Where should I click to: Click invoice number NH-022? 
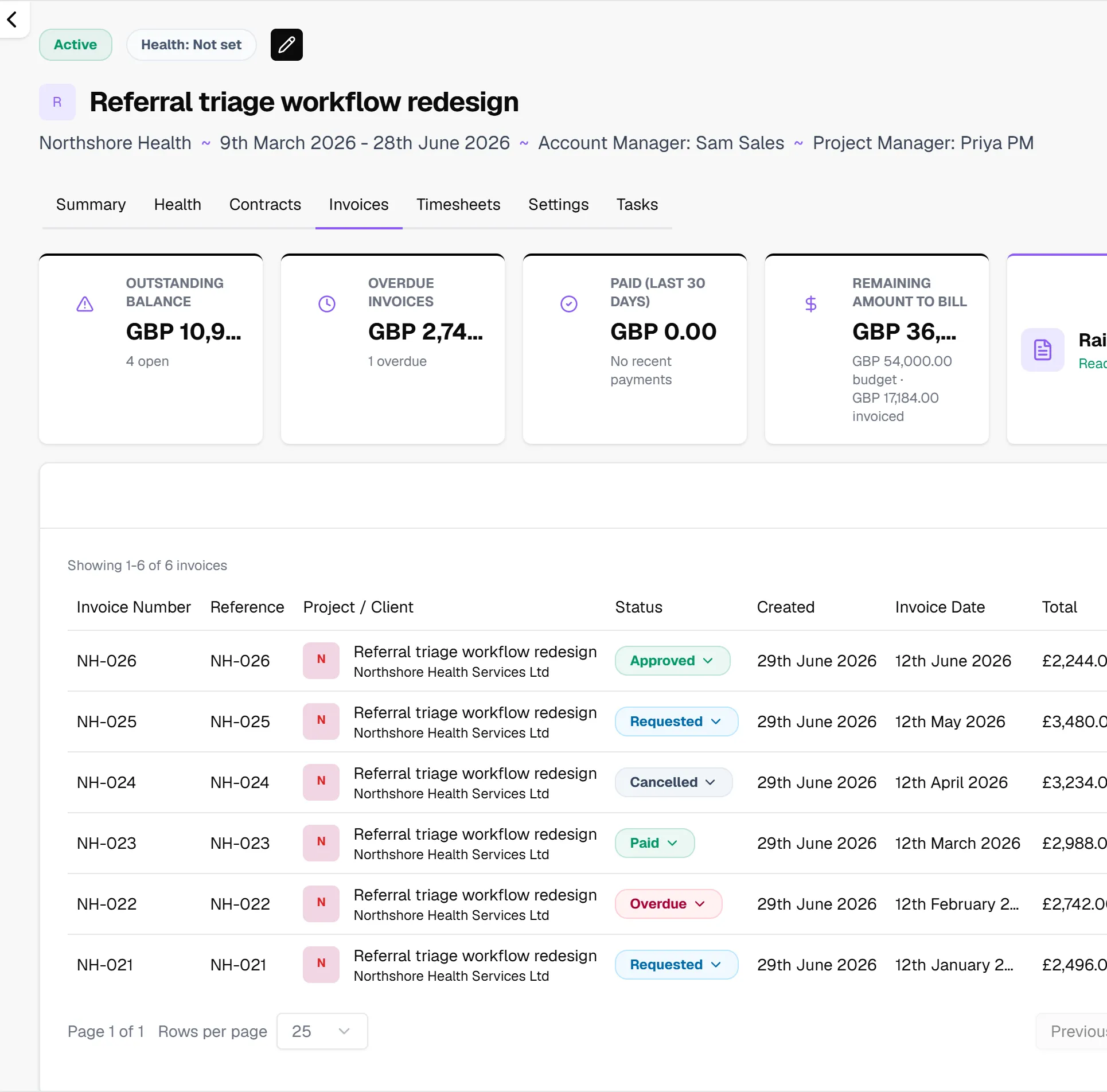click(107, 904)
